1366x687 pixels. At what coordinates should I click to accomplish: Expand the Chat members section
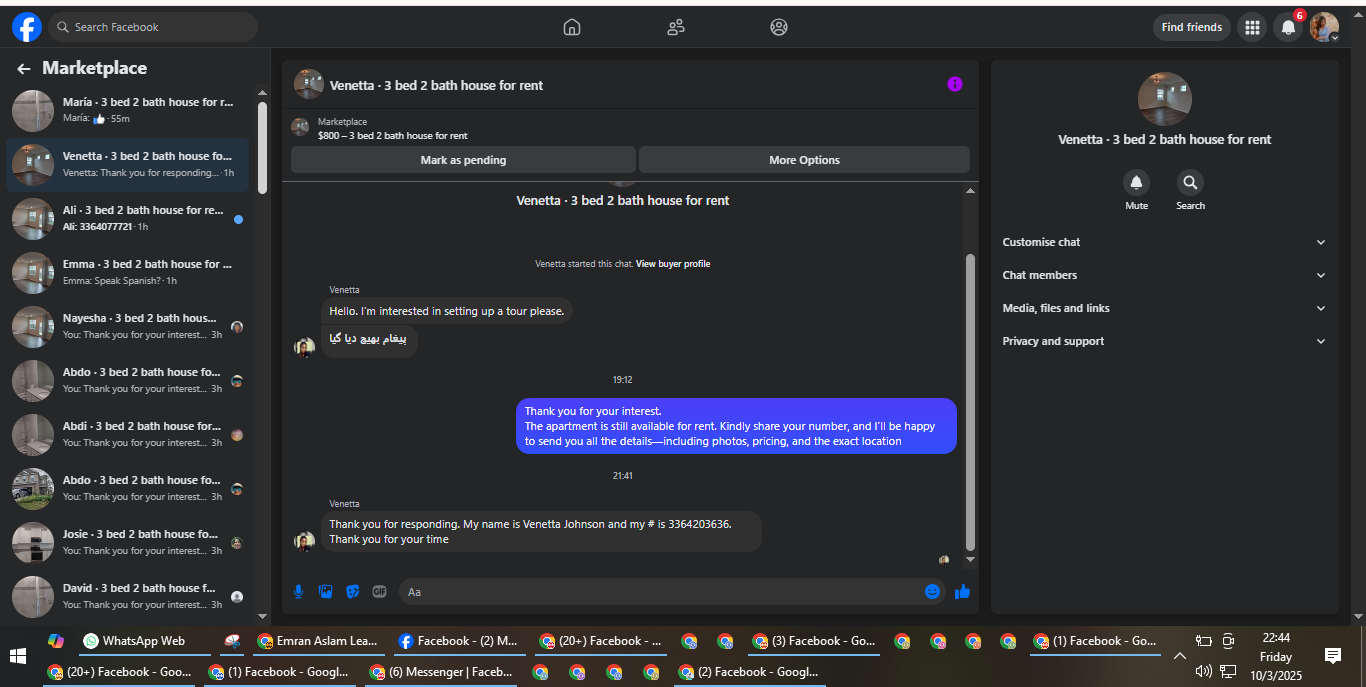point(1165,275)
